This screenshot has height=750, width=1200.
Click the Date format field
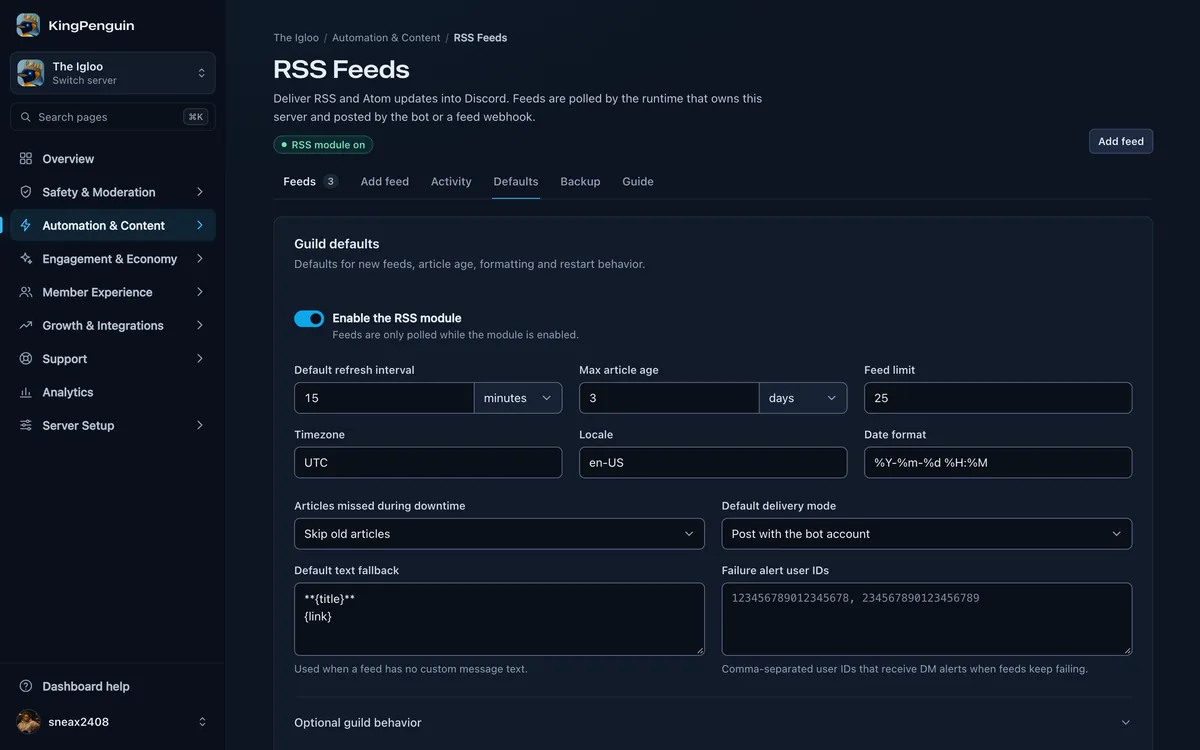[x=998, y=463]
